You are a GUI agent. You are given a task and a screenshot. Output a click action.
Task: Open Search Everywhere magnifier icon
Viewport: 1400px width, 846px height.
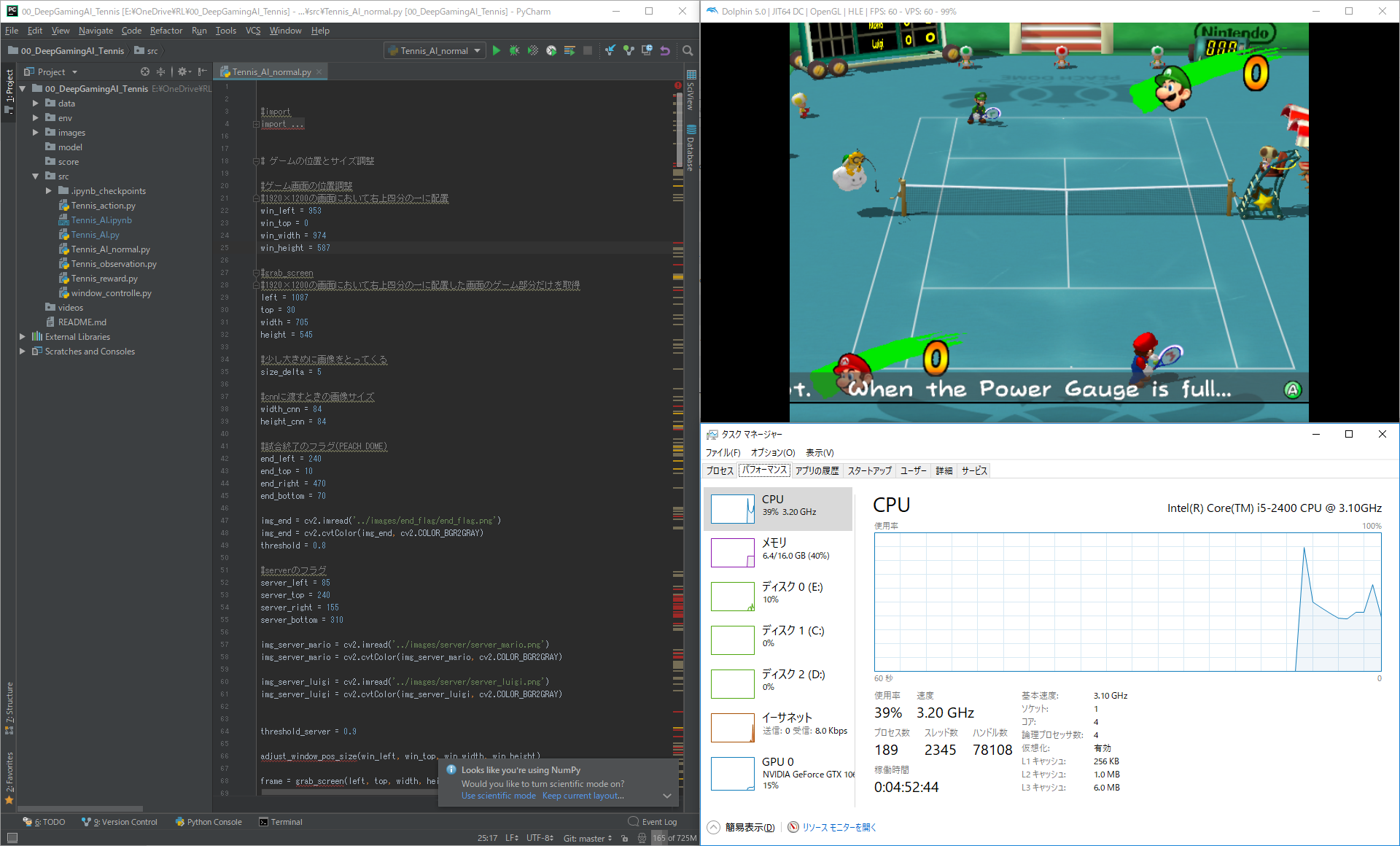pyautogui.click(x=687, y=50)
